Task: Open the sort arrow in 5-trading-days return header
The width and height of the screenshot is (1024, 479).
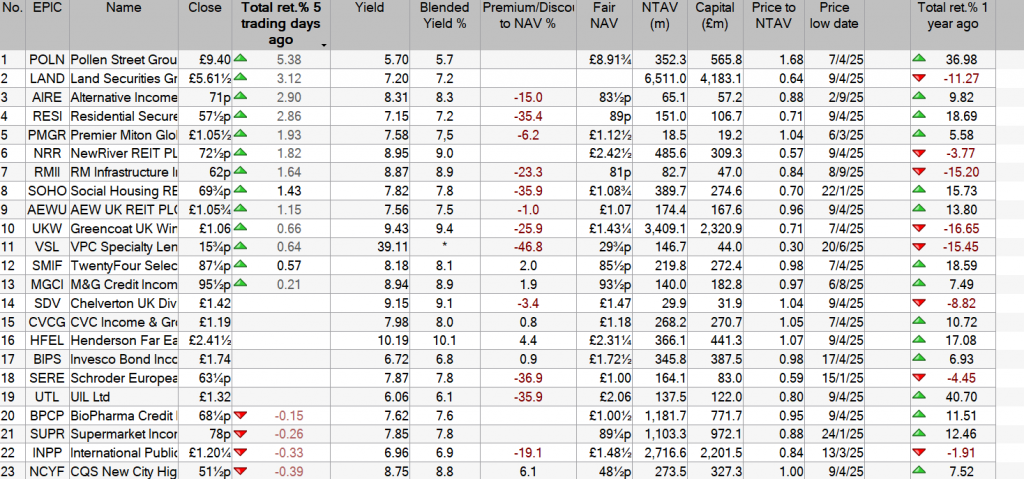Action: tap(323, 44)
